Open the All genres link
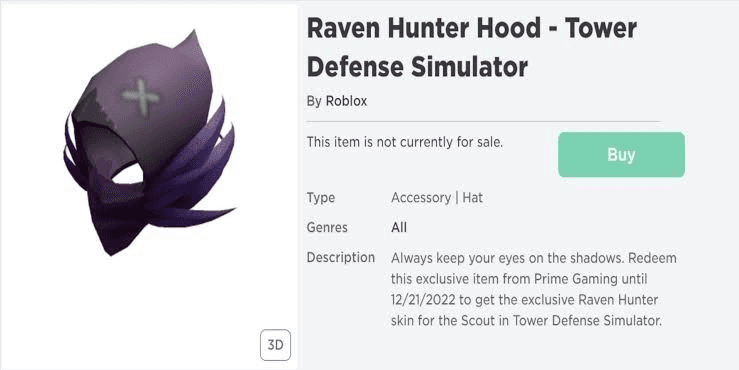Screen dimensions: 739x370 (399, 228)
